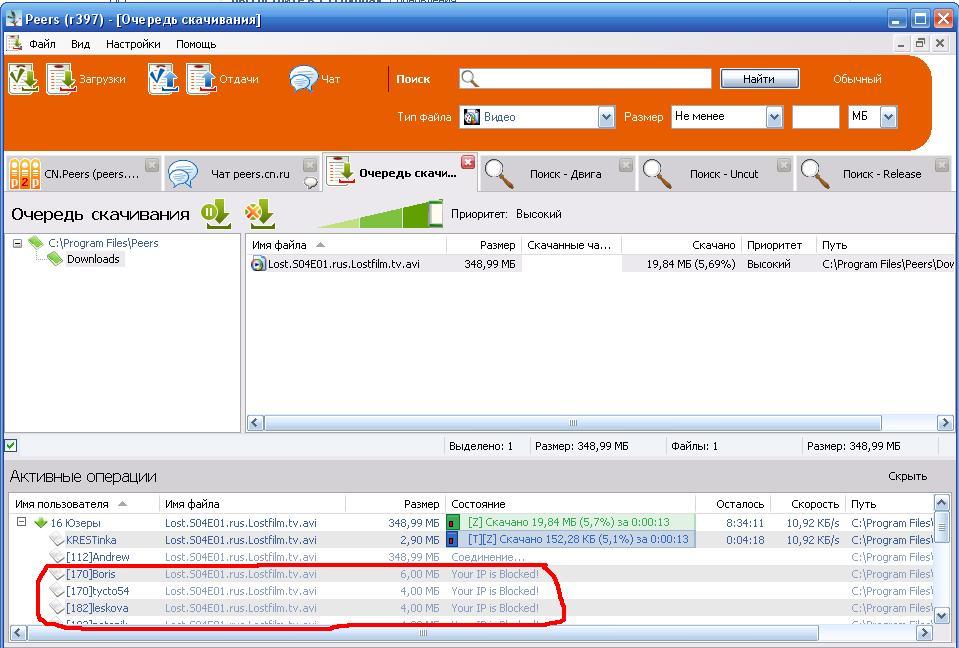Open the Не менее size condition dropdown
959x648 pixels.
pos(774,117)
